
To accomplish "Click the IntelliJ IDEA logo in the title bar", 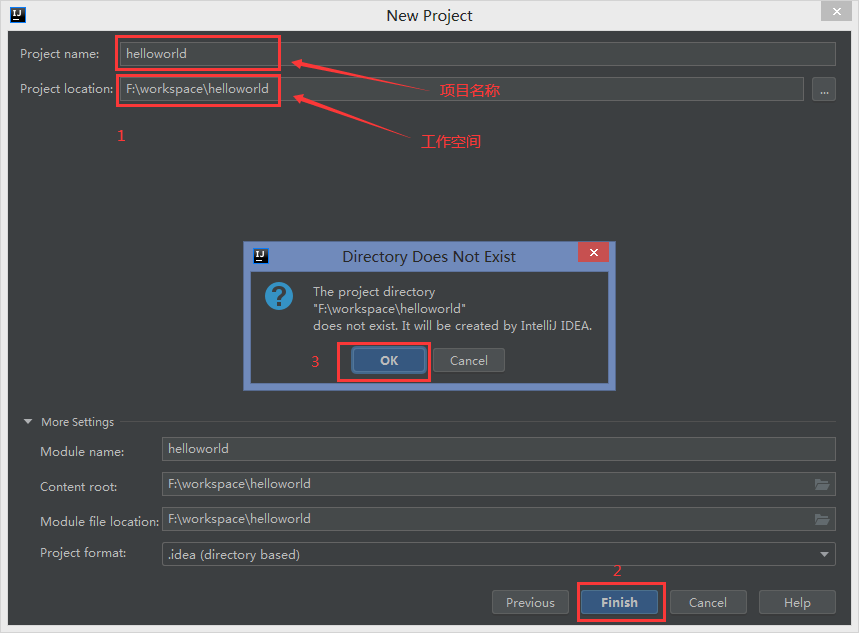I will coord(16,14).
